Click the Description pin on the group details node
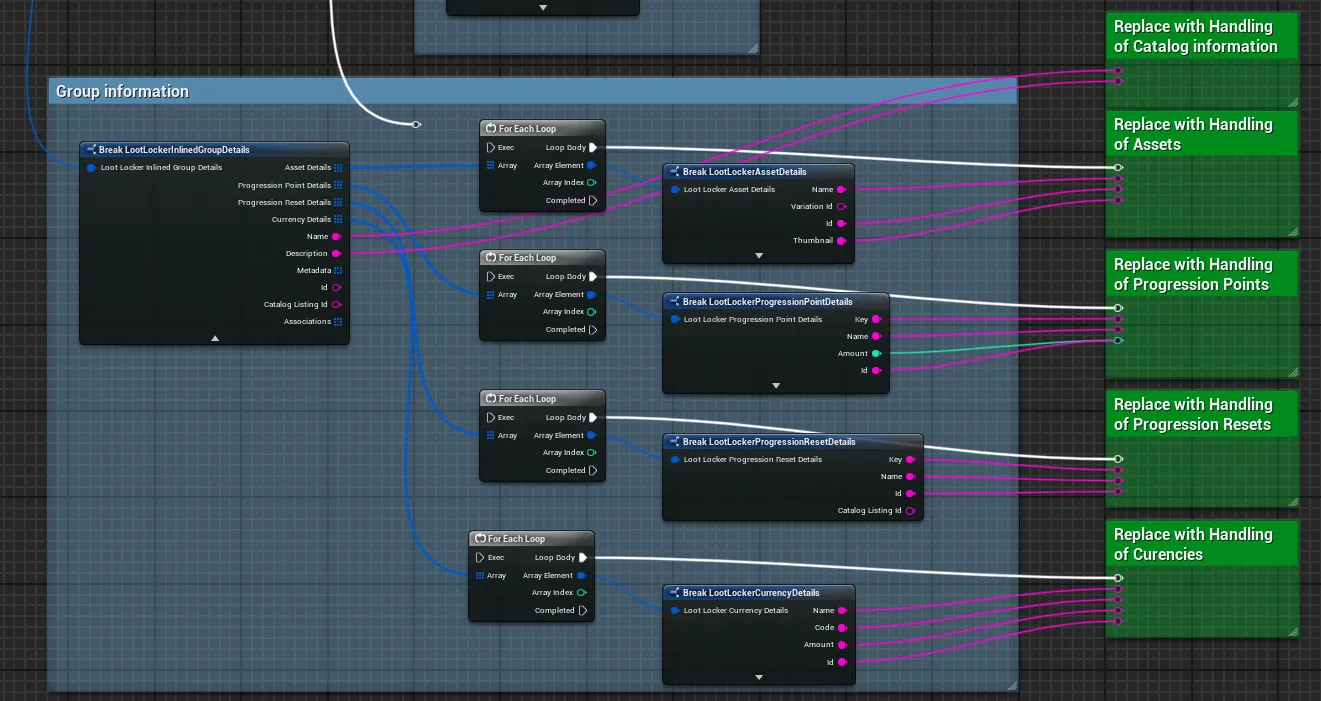 tap(336, 254)
